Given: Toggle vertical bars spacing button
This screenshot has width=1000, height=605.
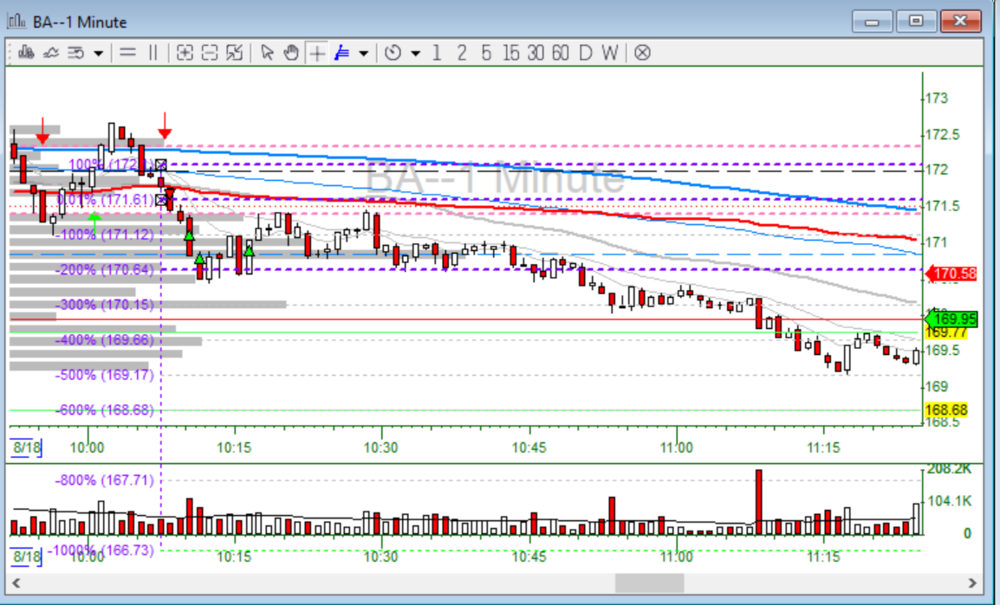Looking at the screenshot, I should pos(153,53).
